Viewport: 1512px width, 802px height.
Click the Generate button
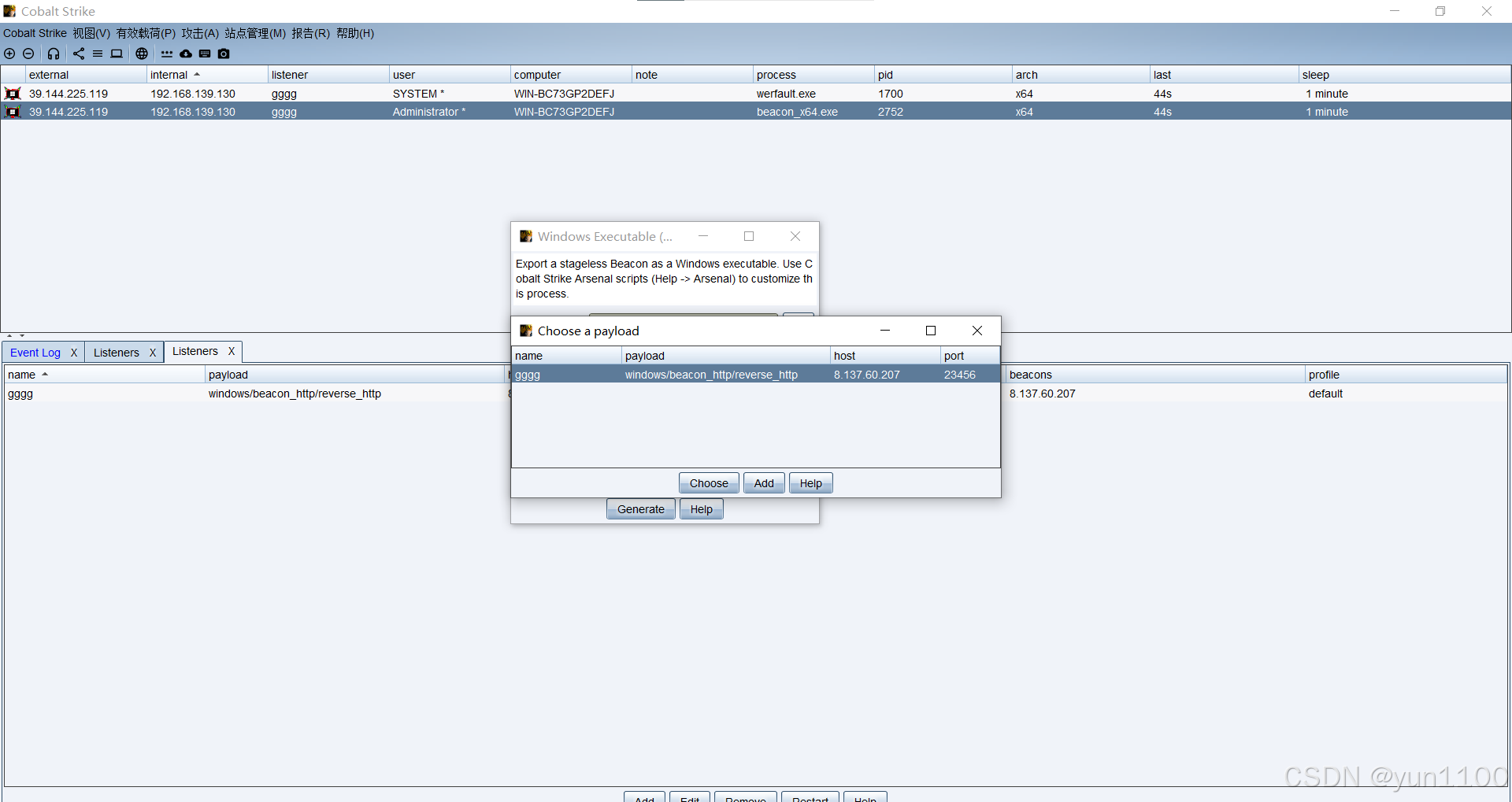pos(641,509)
